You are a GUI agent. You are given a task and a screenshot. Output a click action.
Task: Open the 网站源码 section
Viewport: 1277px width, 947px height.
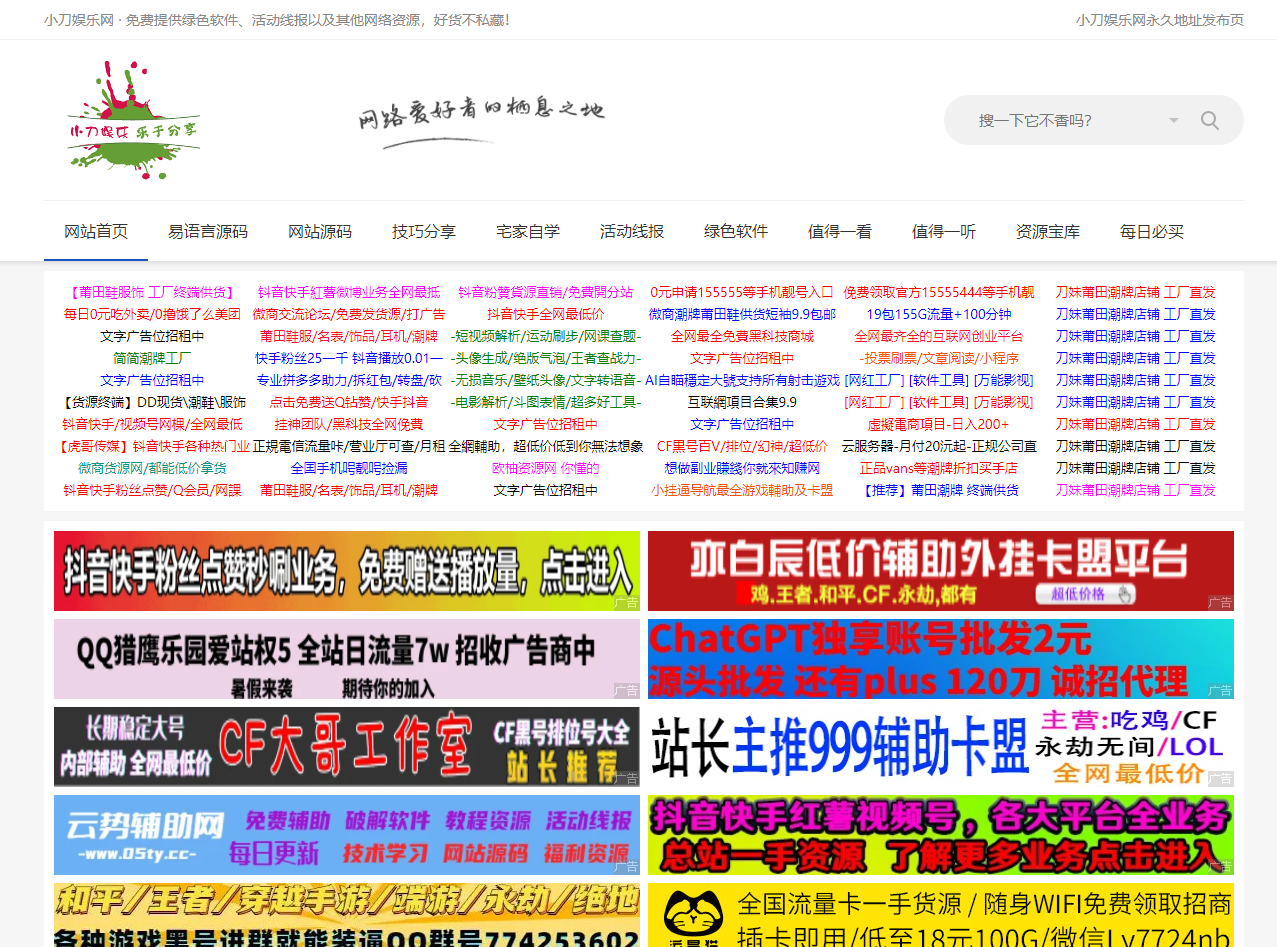[319, 231]
